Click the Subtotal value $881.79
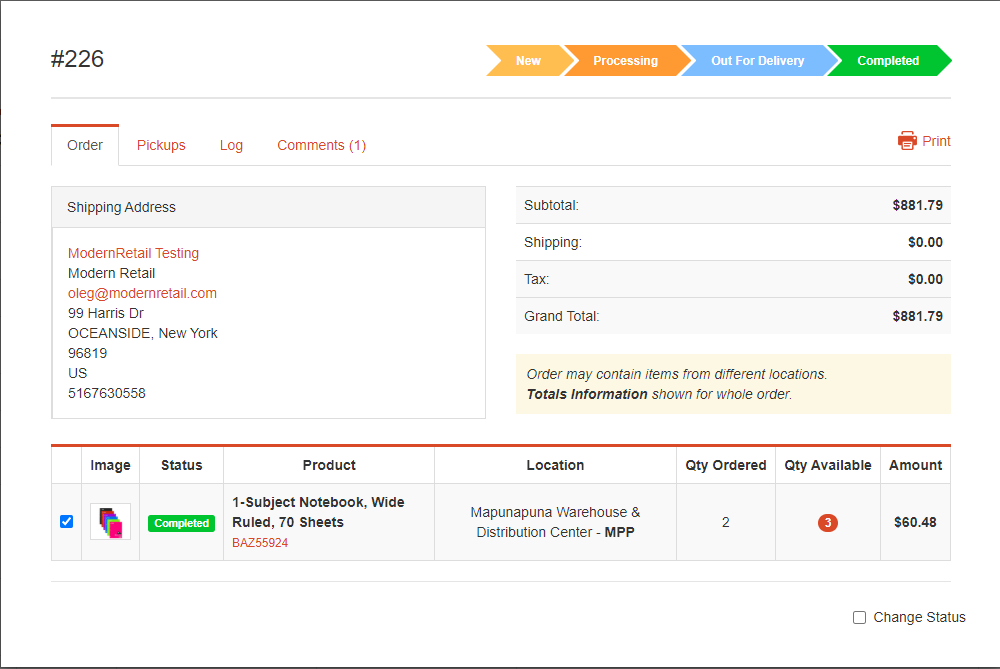Image resolution: width=1000 pixels, height=669 pixels. tap(917, 205)
